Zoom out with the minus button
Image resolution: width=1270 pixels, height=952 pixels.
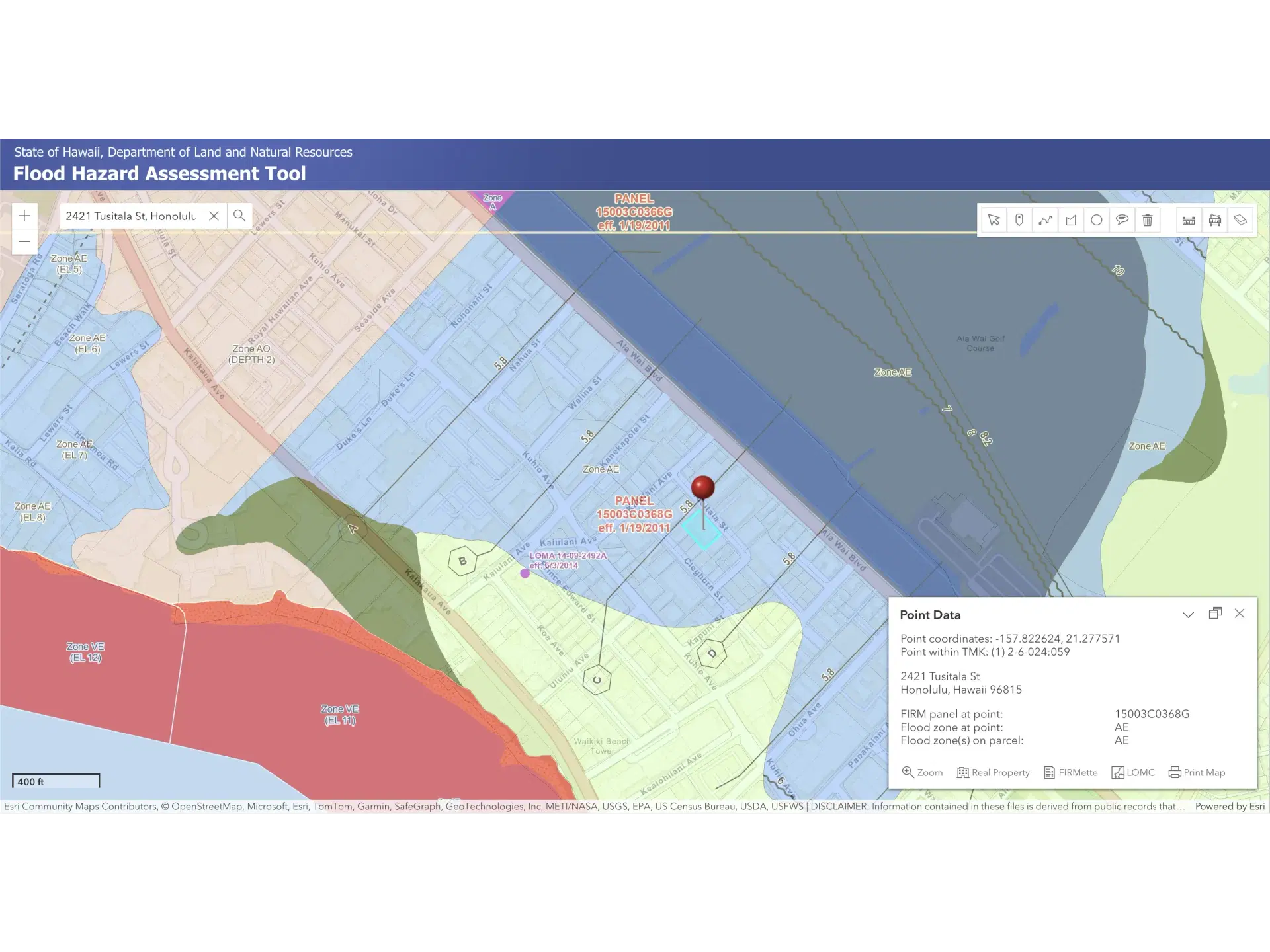[x=24, y=241]
